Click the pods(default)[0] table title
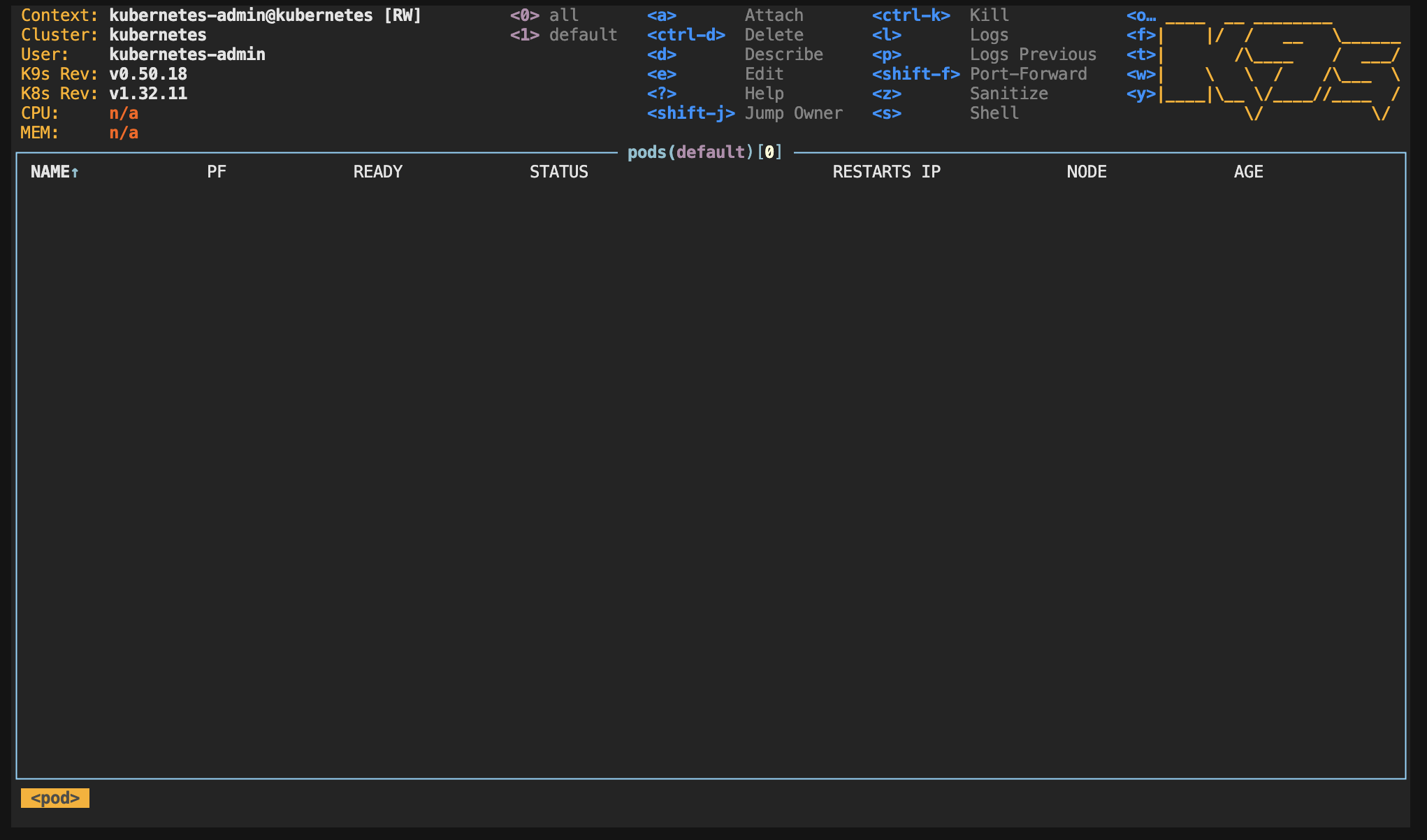This screenshot has height=840, width=1427. [x=704, y=152]
